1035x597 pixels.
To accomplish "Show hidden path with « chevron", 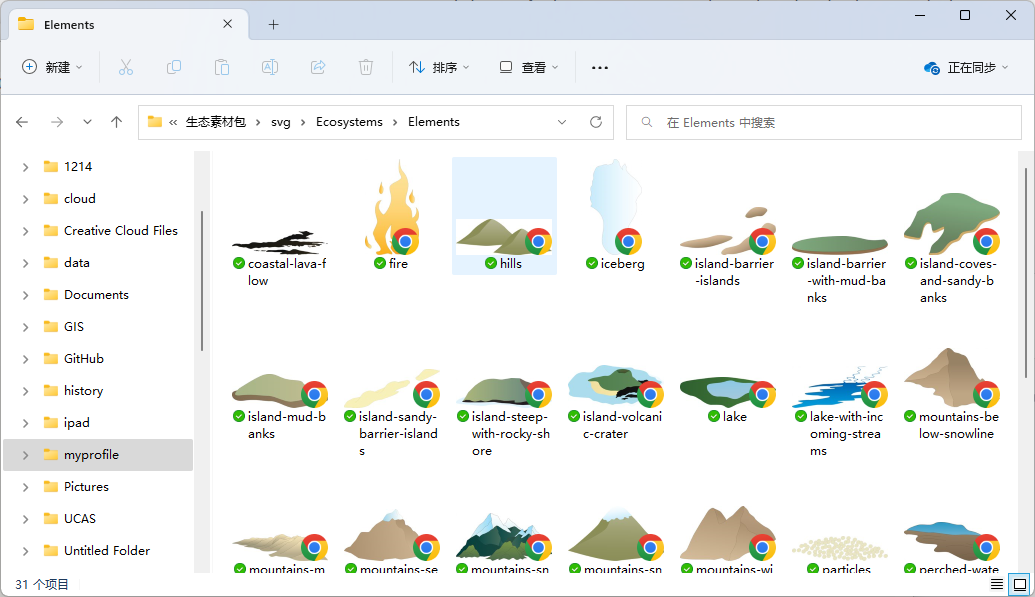I will coord(173,122).
